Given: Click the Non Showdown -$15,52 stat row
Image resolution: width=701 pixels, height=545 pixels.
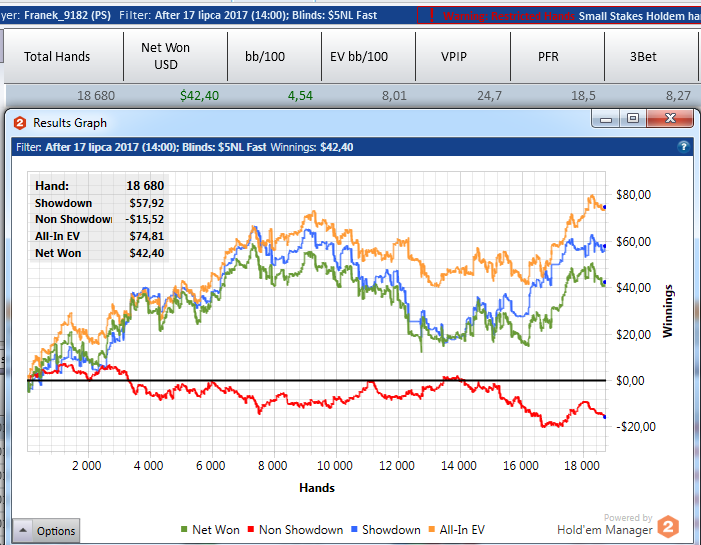Looking at the screenshot, I should point(99,219).
